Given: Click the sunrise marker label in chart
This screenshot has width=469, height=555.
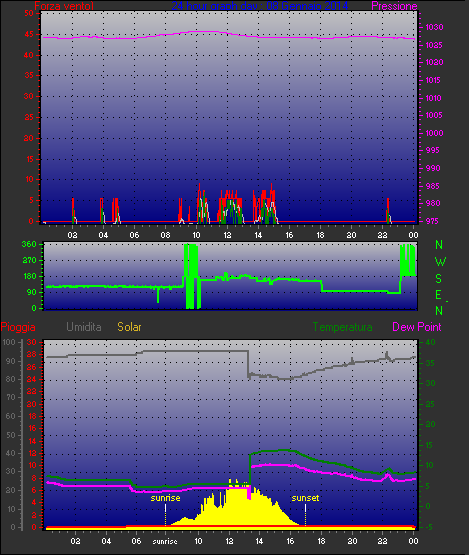Looking at the screenshot, I should [x=165, y=498].
